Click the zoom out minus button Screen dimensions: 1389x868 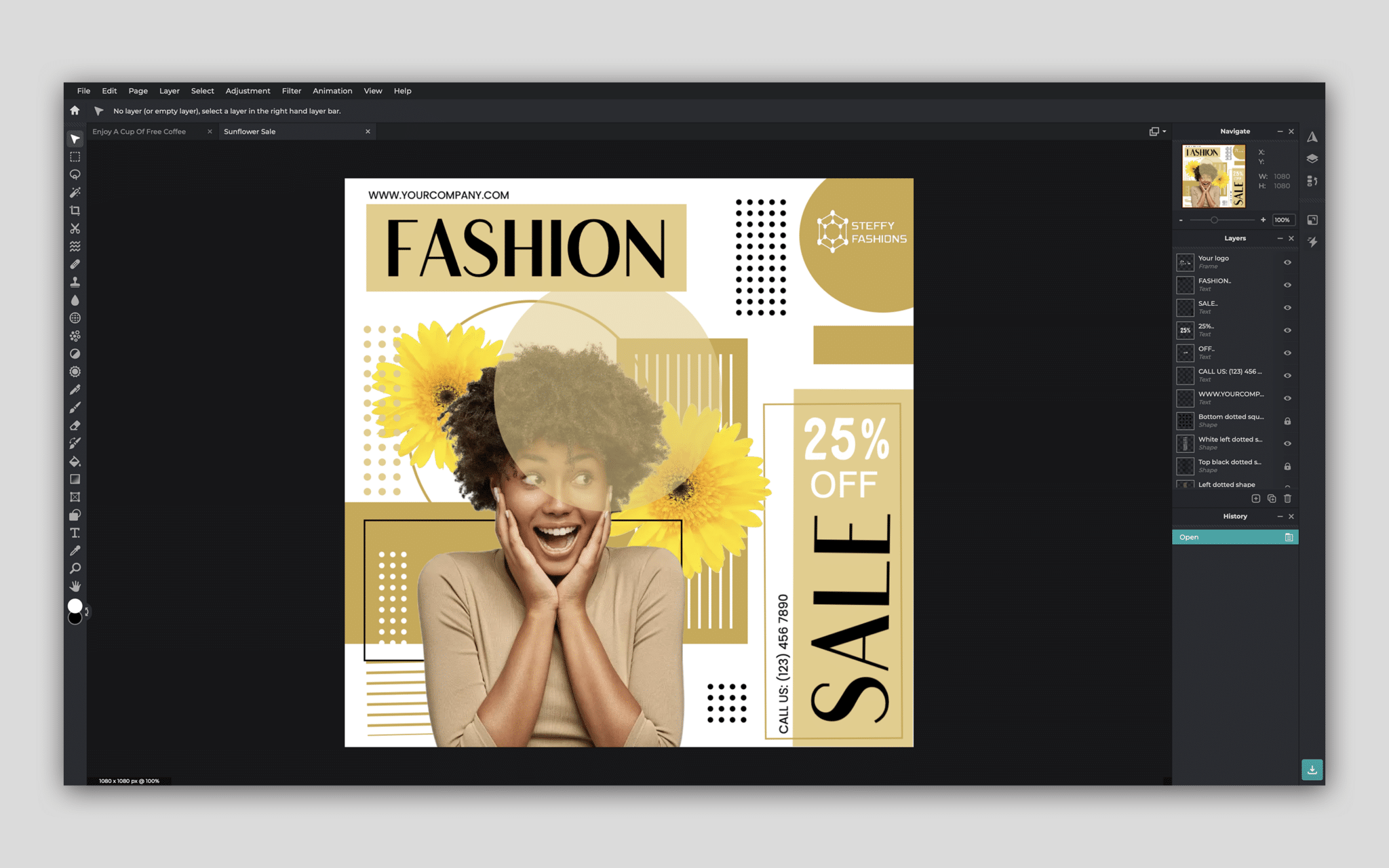tap(1181, 220)
